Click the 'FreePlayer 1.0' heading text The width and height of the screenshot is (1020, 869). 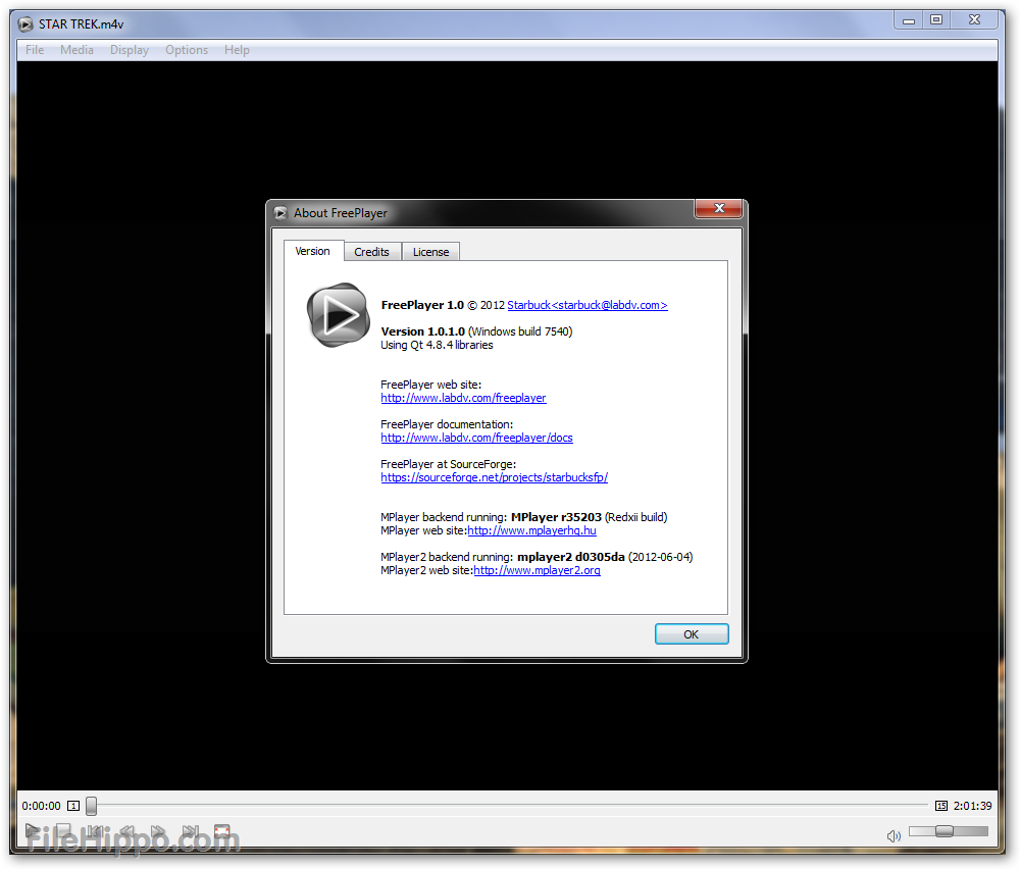pos(422,305)
